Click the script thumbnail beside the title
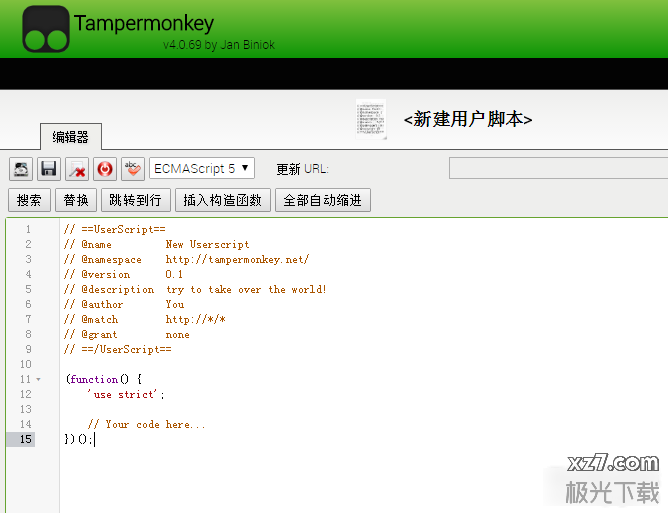Viewport: 668px width, 513px height. tap(371, 119)
